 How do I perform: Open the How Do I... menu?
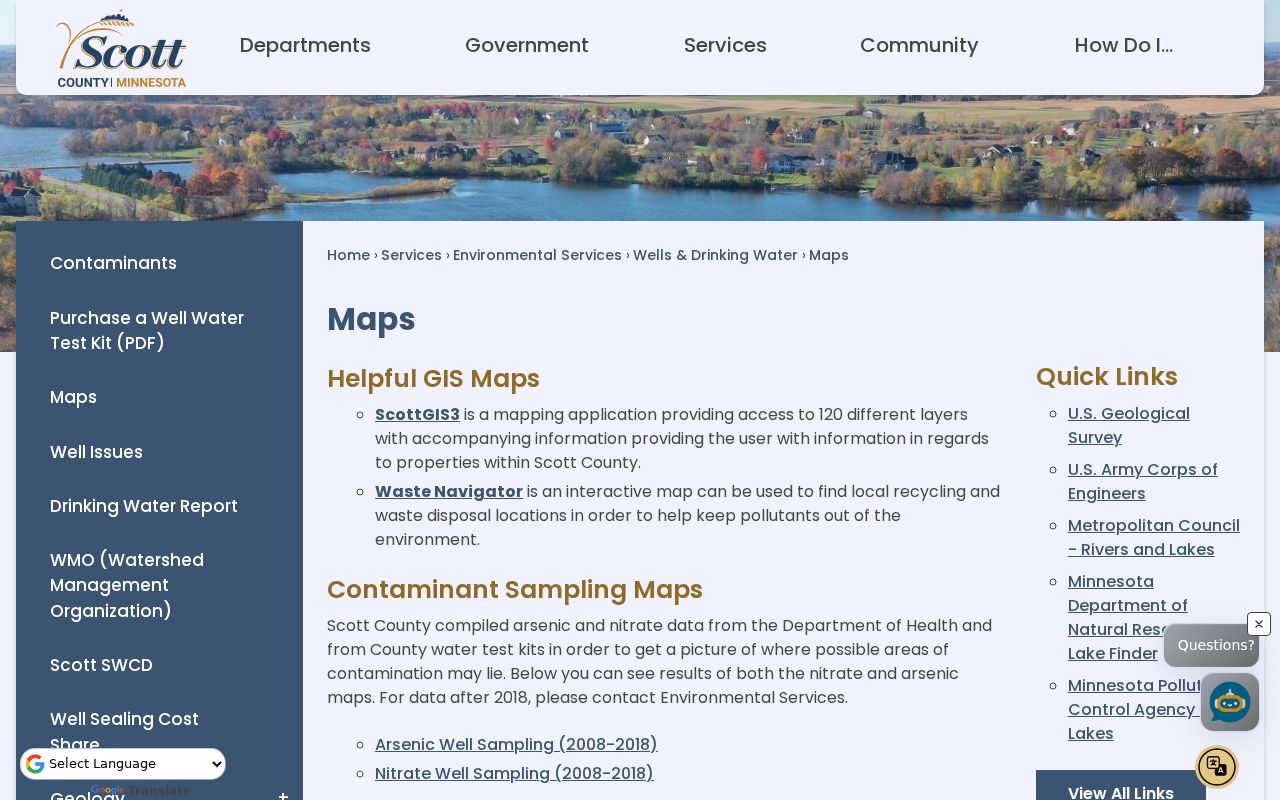click(1124, 45)
